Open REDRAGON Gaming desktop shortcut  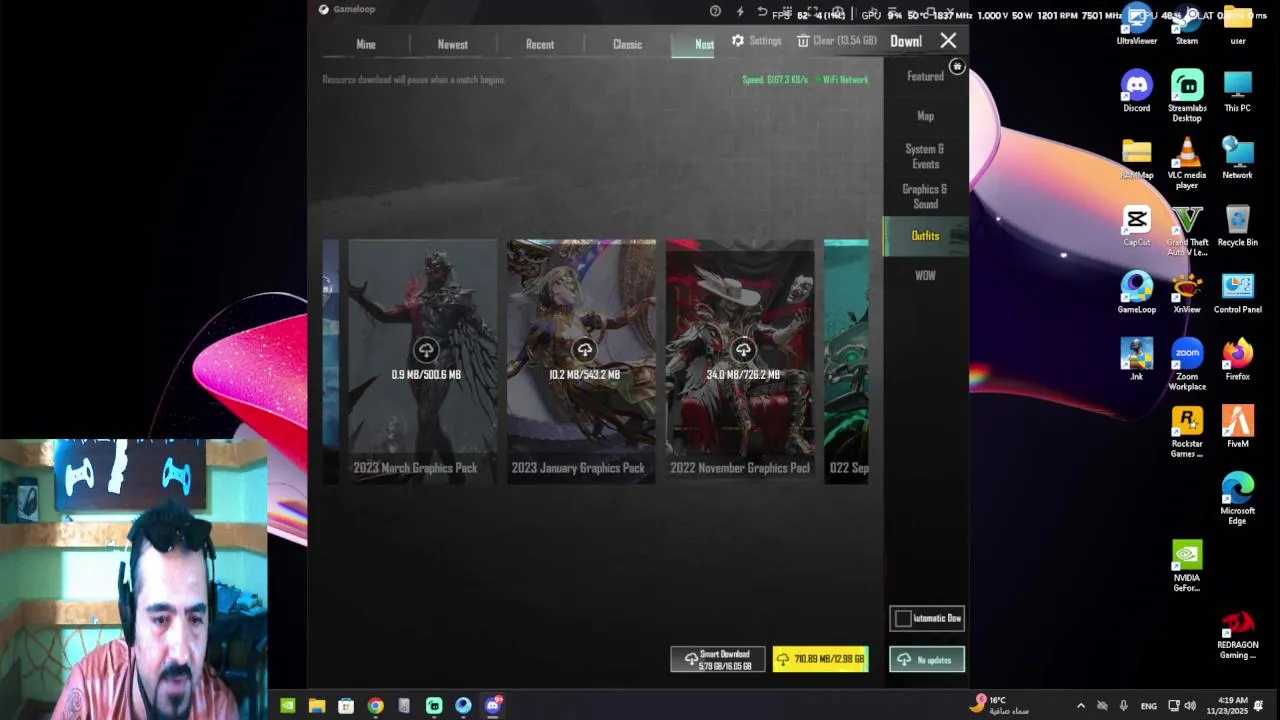[x=1237, y=633]
